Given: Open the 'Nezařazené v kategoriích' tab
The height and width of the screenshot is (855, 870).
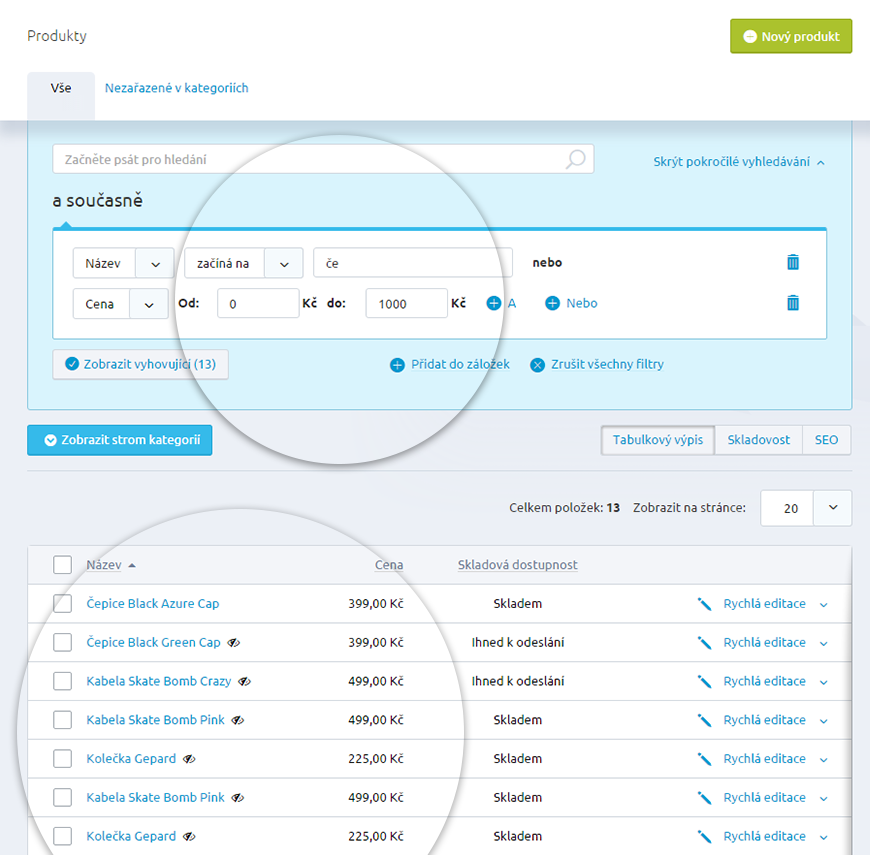Looking at the screenshot, I should tap(176, 88).
